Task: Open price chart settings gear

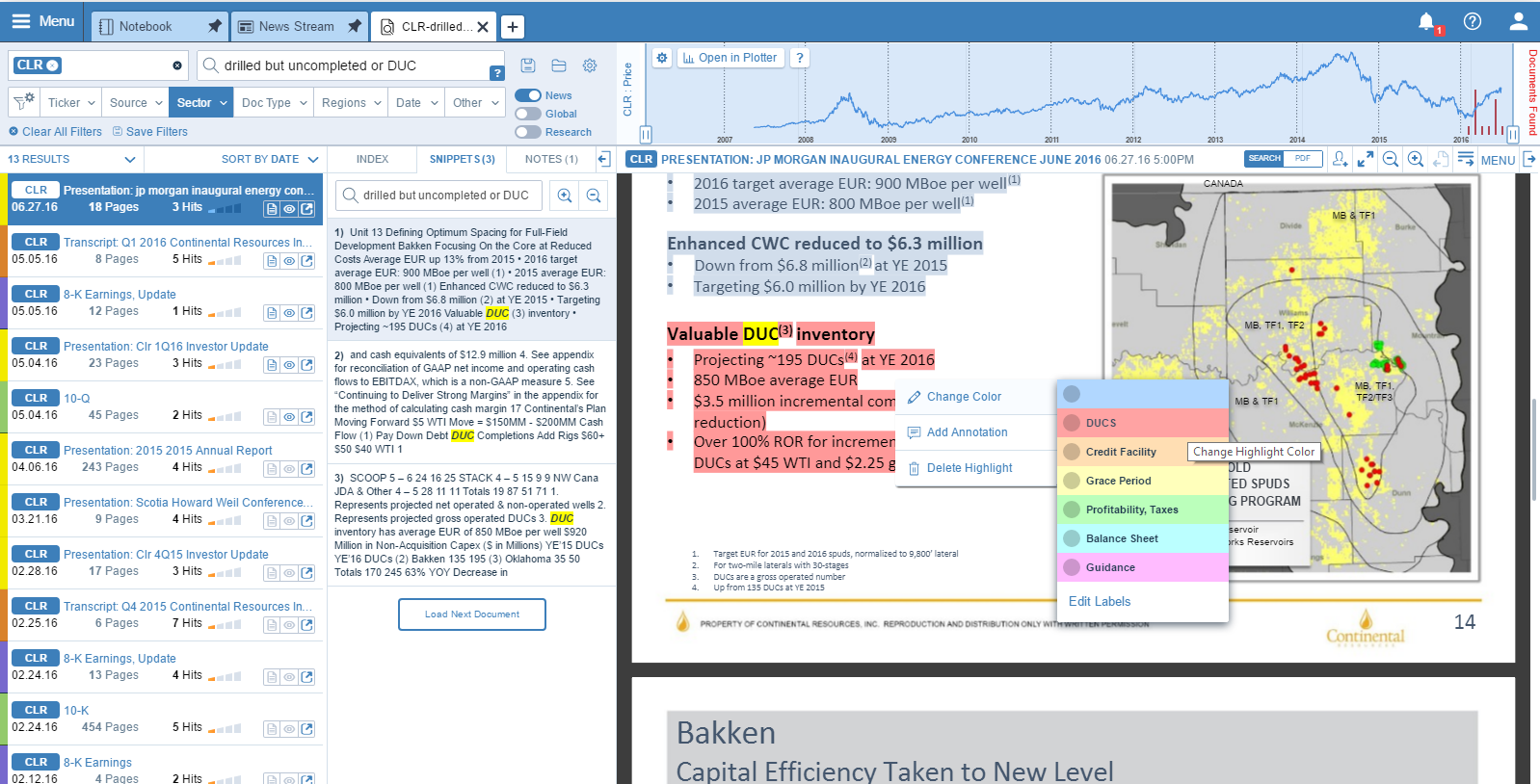Action: point(662,58)
